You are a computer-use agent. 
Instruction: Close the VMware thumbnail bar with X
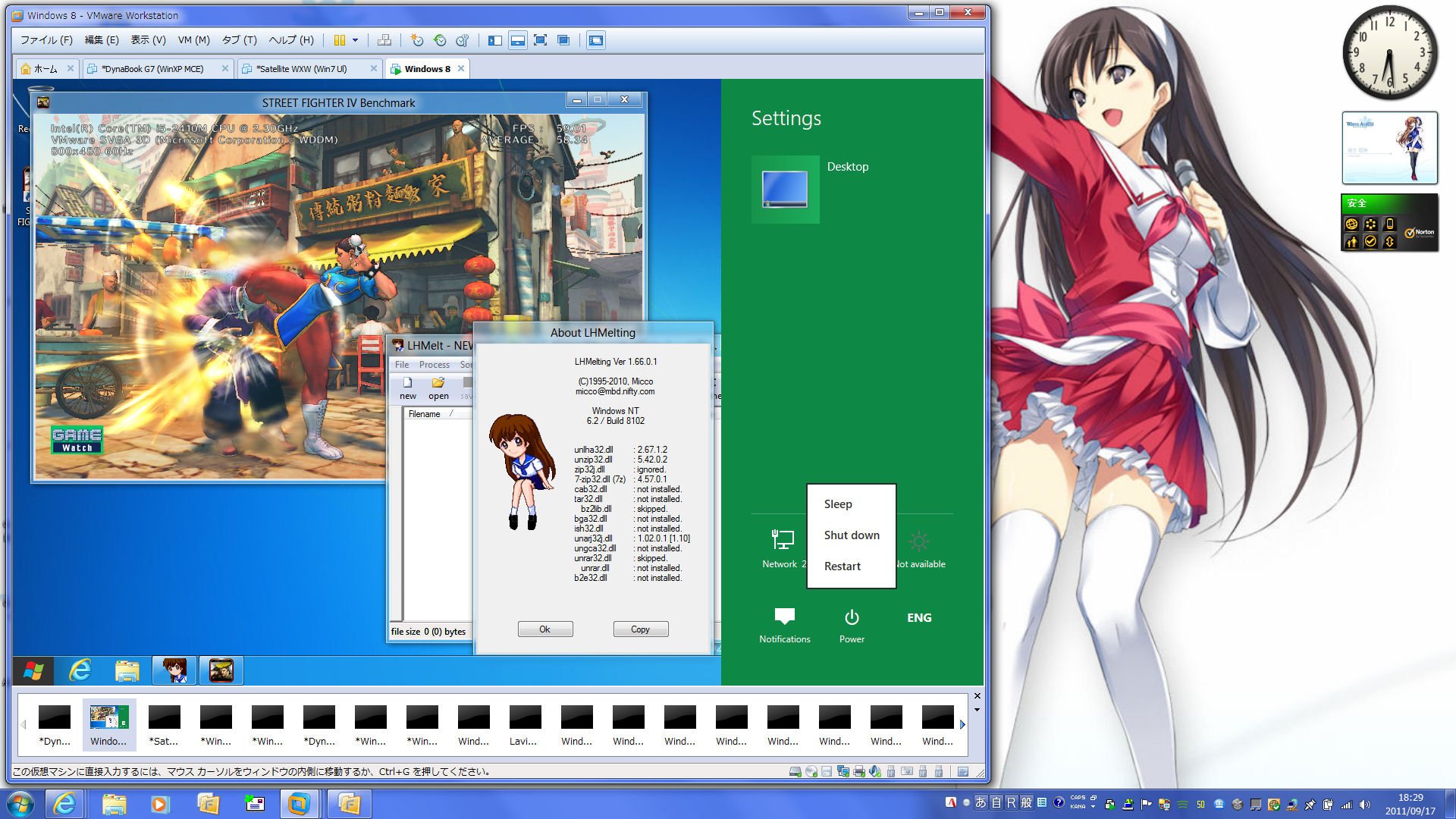tap(977, 696)
